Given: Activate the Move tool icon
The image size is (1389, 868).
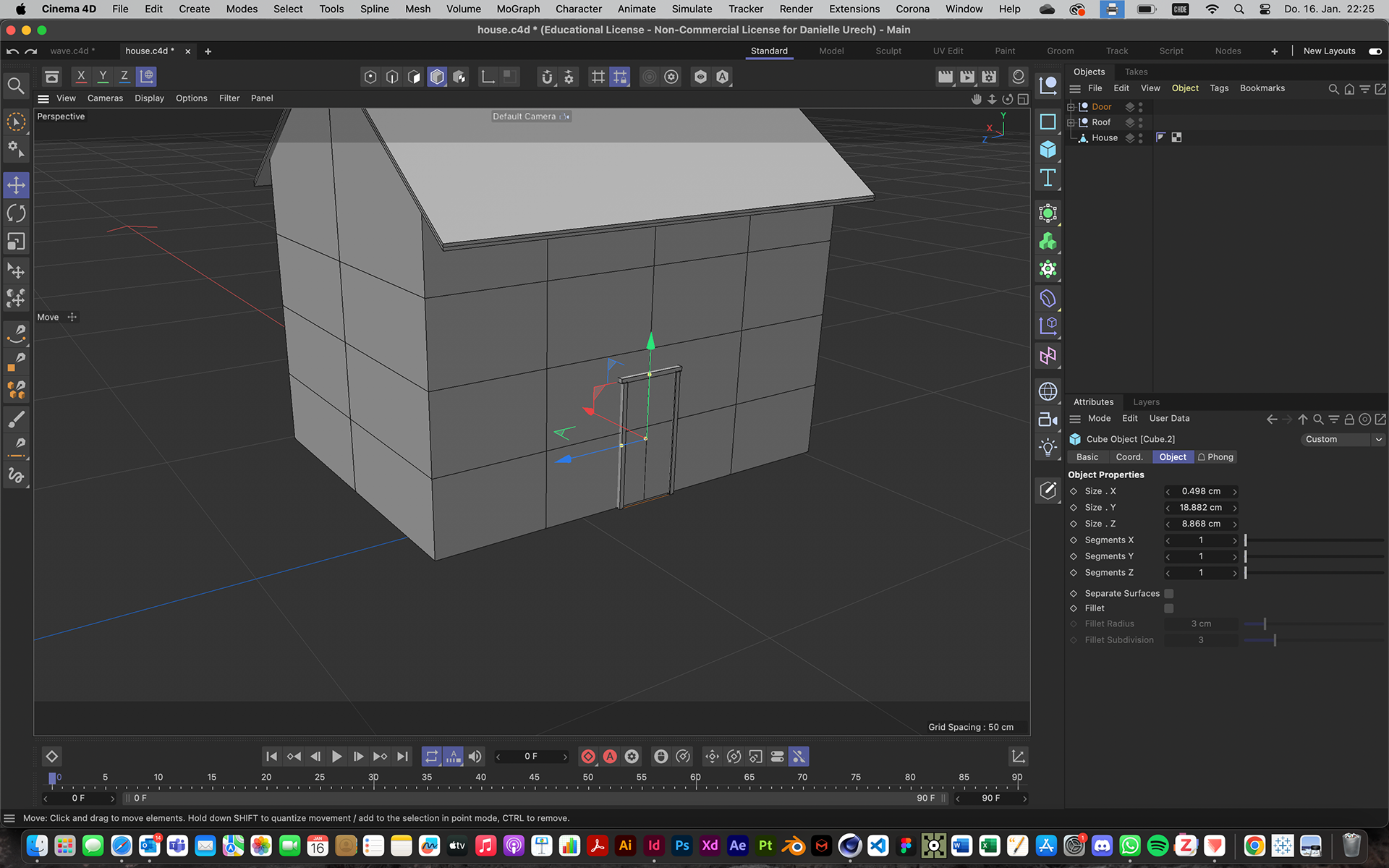Looking at the screenshot, I should [16, 185].
